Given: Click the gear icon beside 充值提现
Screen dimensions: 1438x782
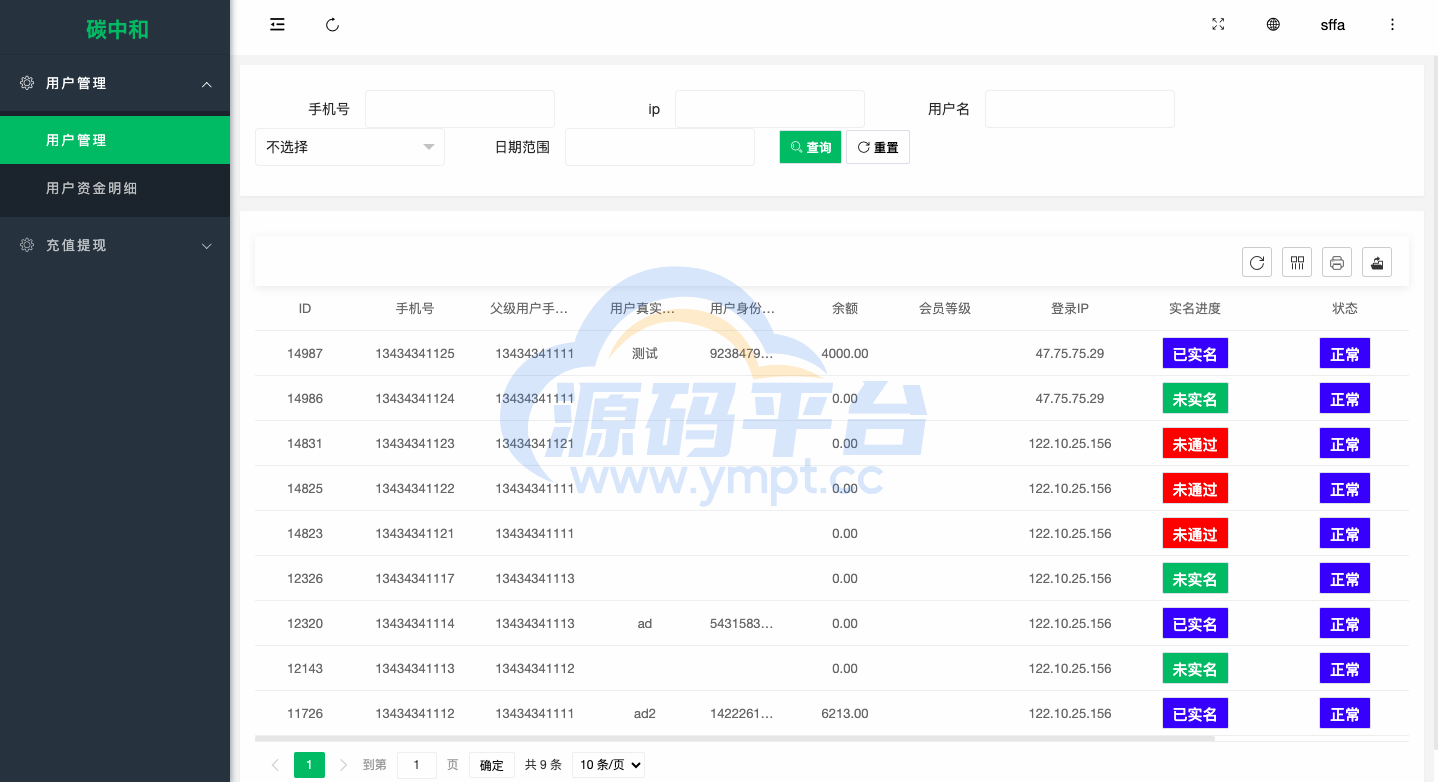Looking at the screenshot, I should (27, 245).
